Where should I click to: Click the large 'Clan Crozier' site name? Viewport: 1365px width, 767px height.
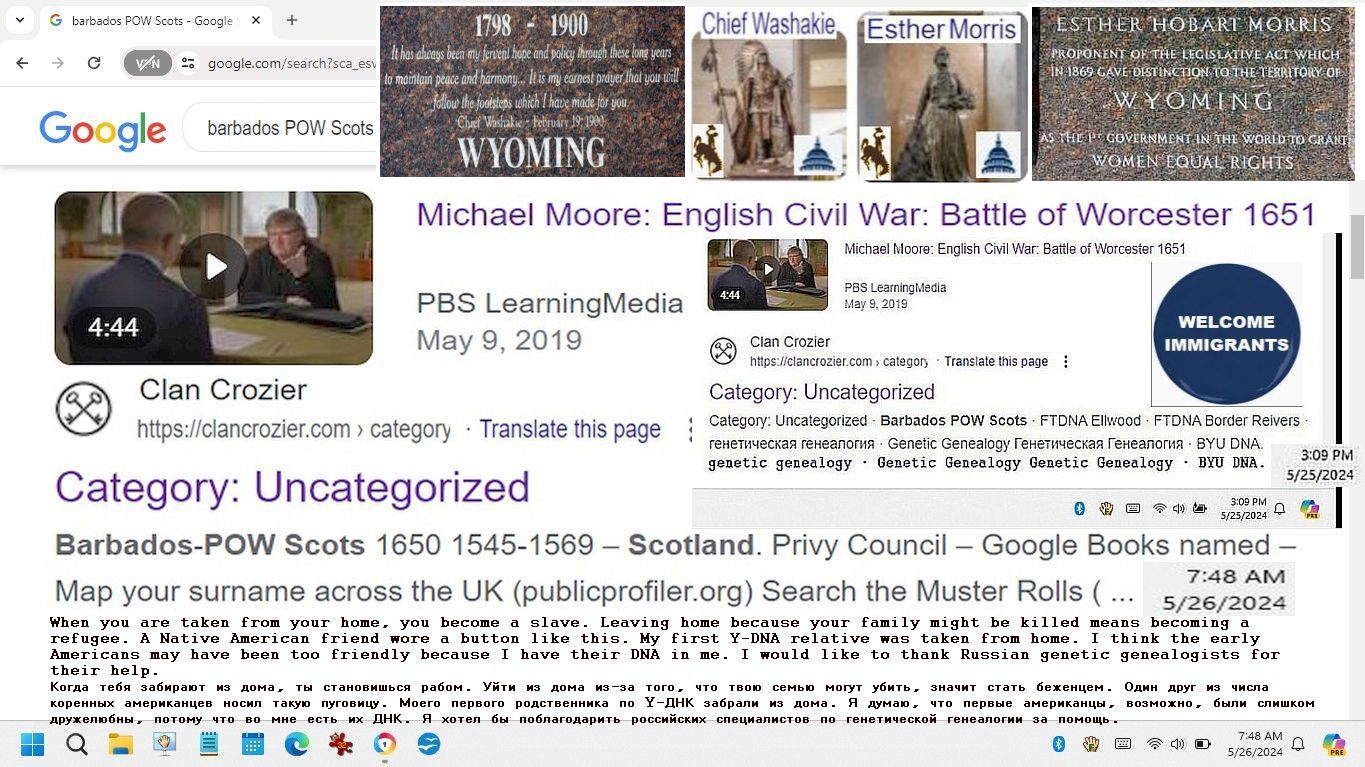(x=223, y=389)
